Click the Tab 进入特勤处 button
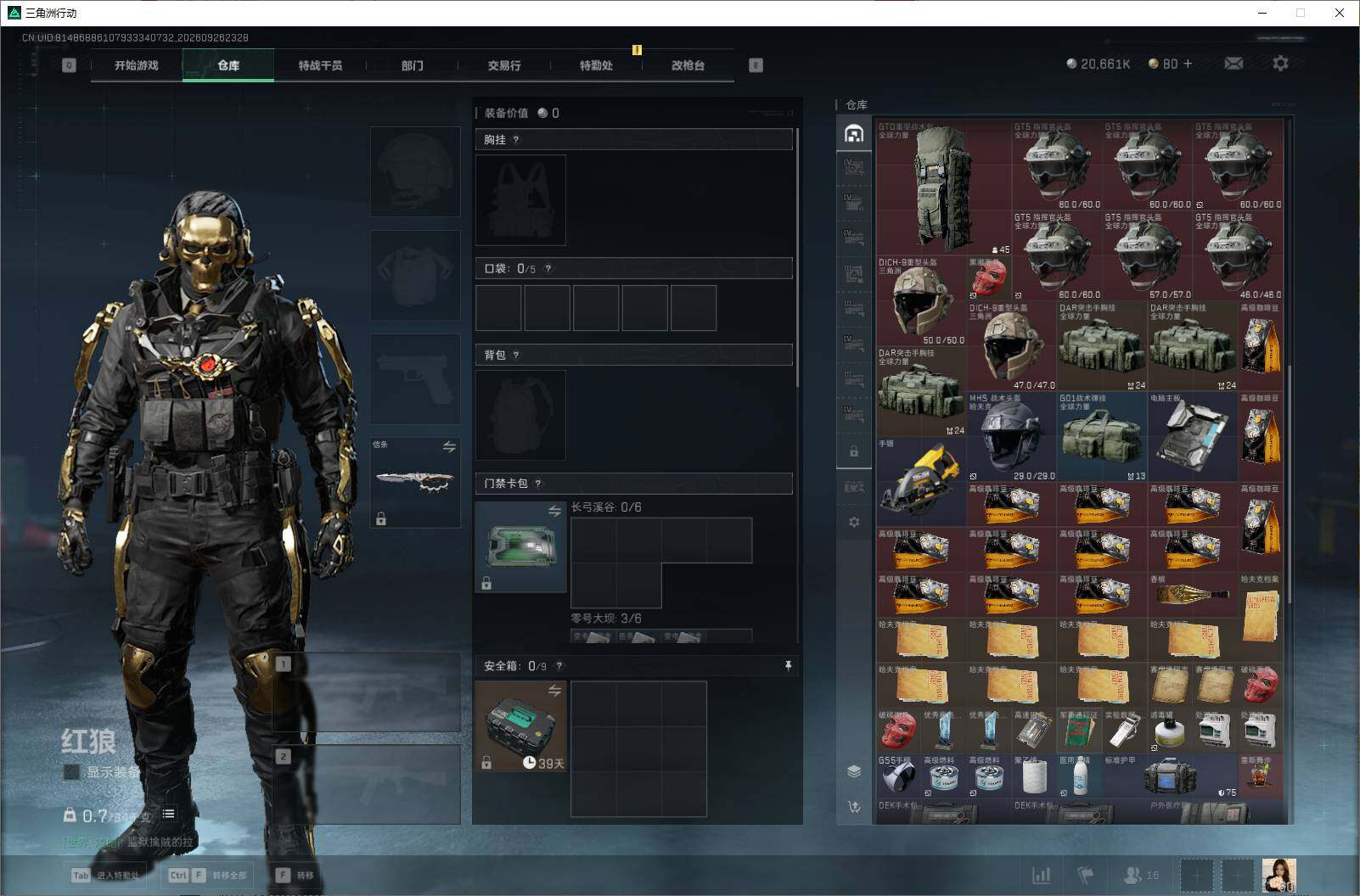 pyautogui.click(x=108, y=875)
